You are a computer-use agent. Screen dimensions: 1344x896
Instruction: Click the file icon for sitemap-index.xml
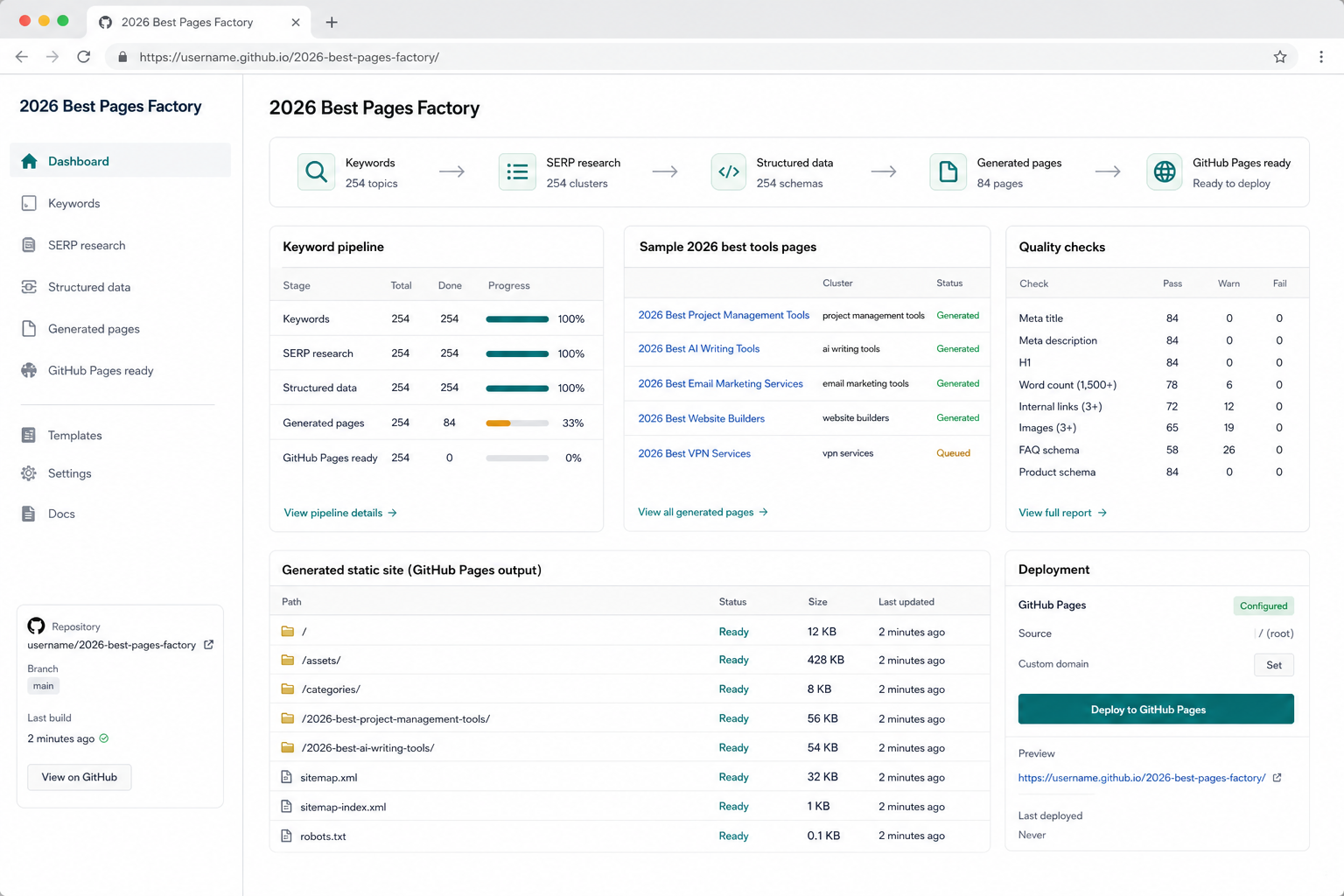(286, 807)
